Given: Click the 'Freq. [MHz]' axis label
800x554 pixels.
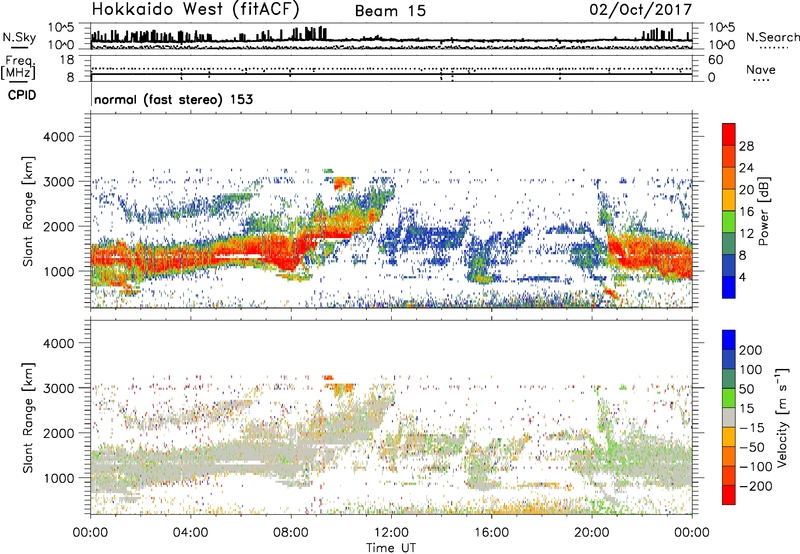Looking at the screenshot, I should [19, 67].
